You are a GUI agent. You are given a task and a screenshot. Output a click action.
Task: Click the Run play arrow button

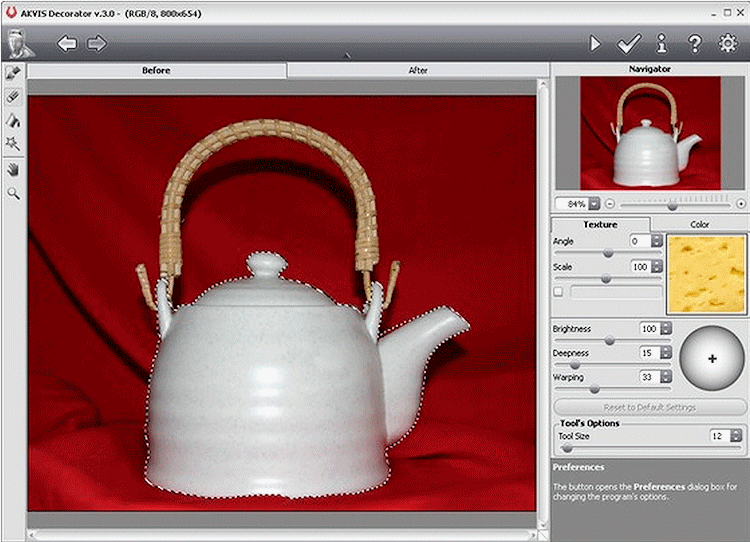pyautogui.click(x=596, y=44)
